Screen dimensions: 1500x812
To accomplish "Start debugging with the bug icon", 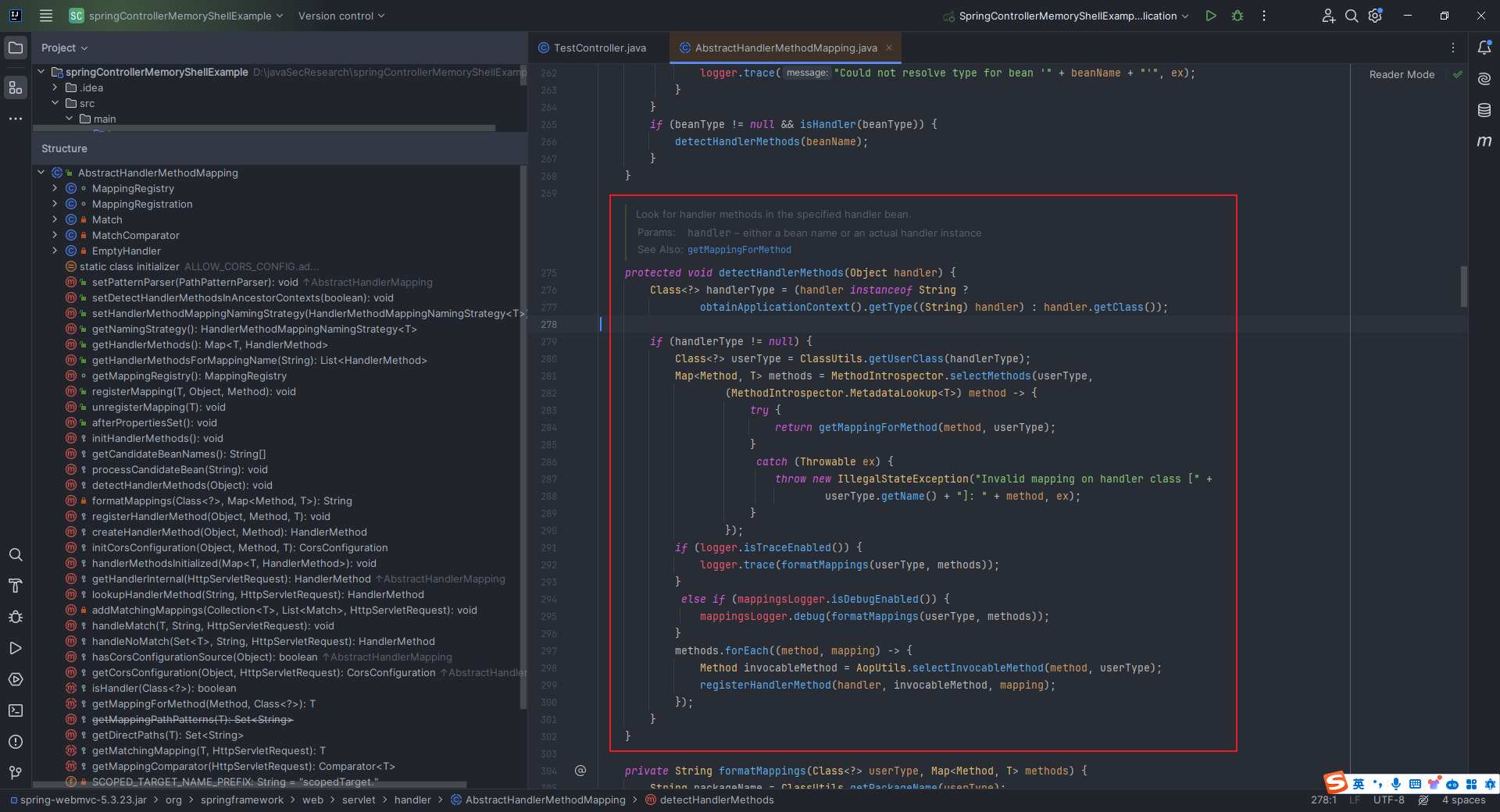I will pyautogui.click(x=1237, y=16).
